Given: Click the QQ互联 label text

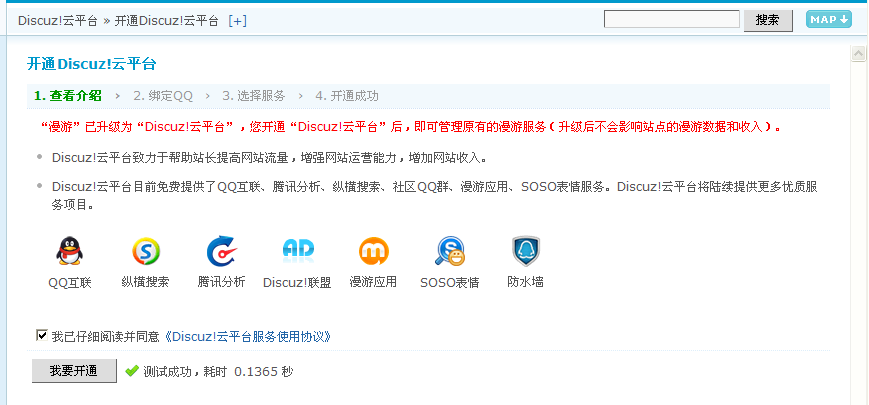Looking at the screenshot, I should [x=70, y=283].
